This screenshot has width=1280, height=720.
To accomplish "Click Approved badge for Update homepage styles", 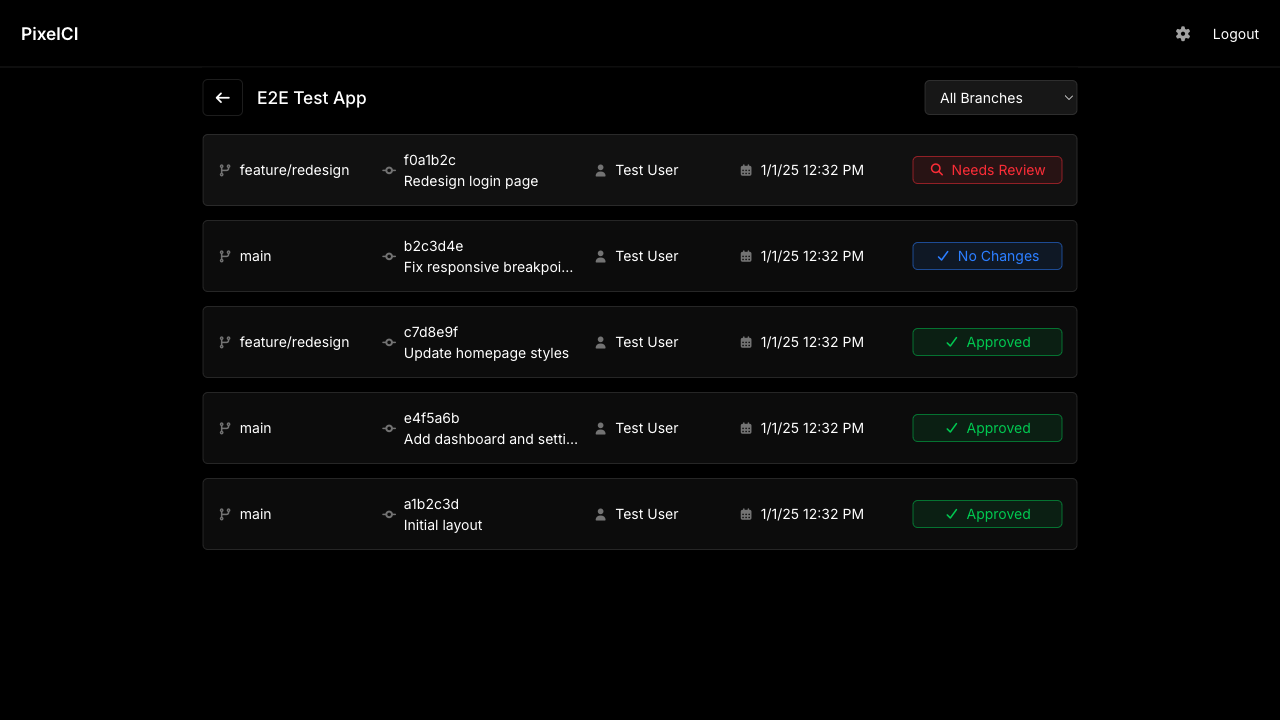I will click(987, 342).
